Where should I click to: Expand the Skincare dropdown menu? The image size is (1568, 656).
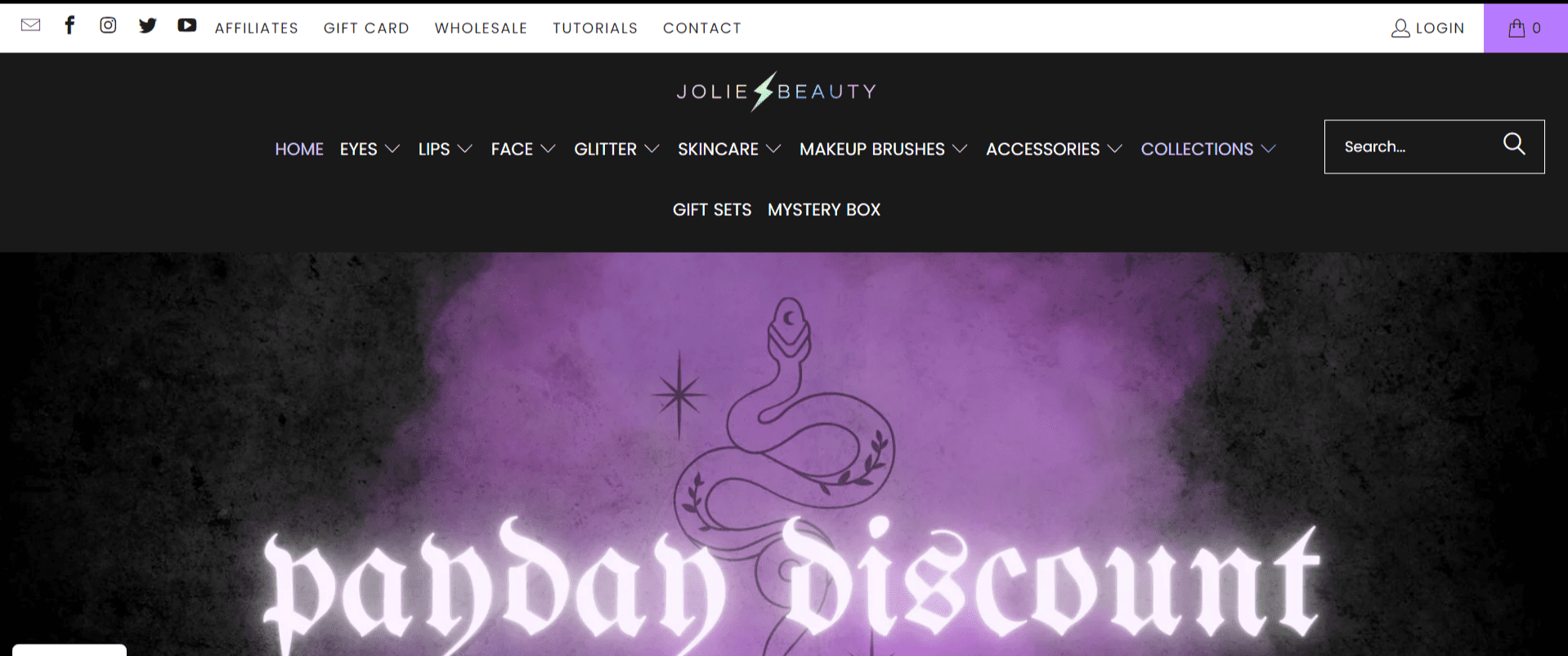729,149
